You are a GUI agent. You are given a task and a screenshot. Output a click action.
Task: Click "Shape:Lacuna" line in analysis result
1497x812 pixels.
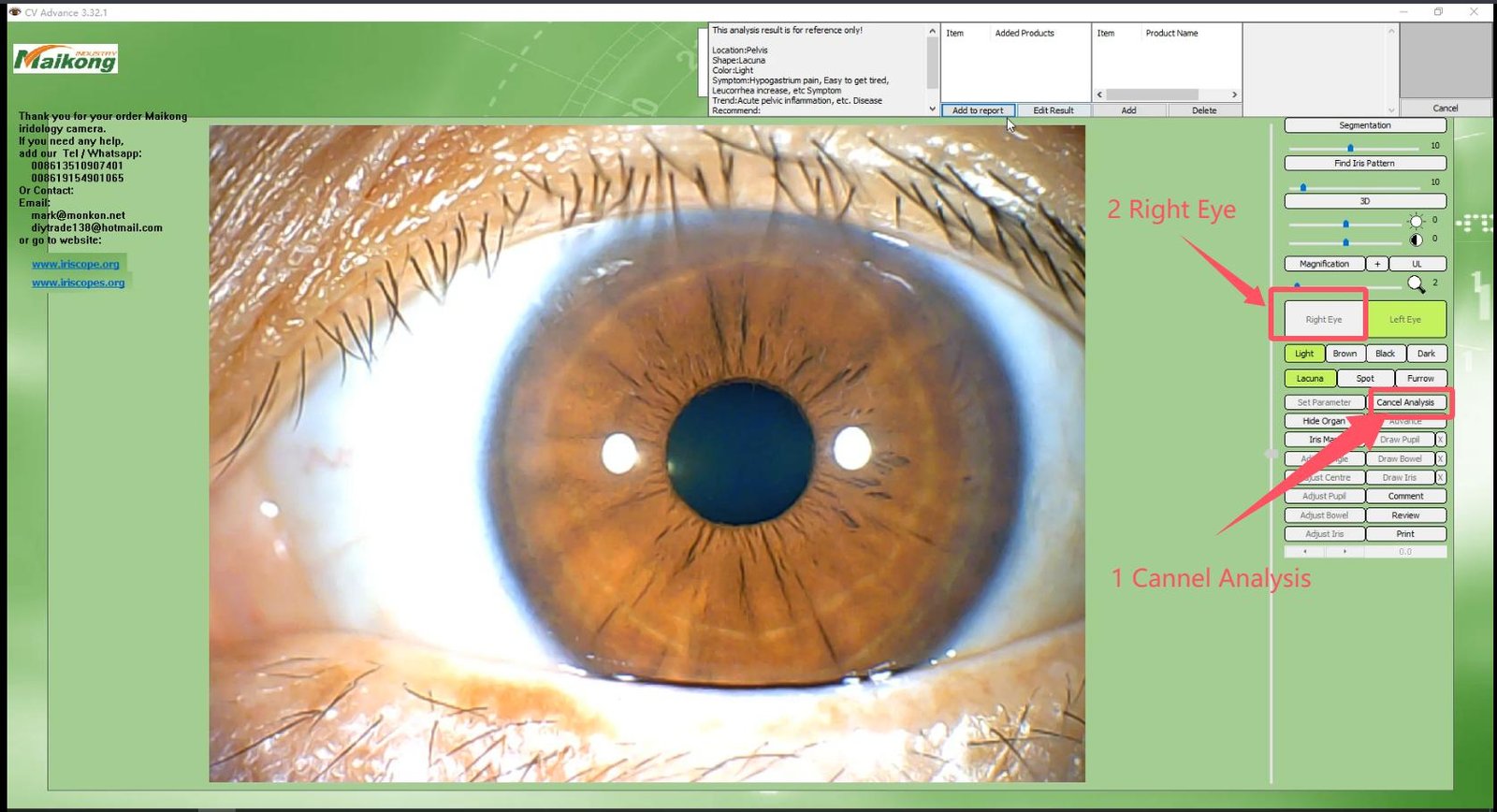tap(738, 61)
